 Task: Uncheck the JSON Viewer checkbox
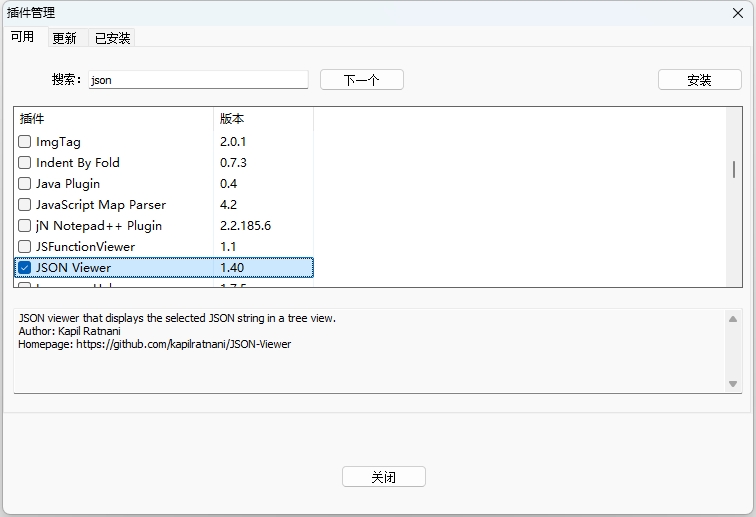coord(25,268)
